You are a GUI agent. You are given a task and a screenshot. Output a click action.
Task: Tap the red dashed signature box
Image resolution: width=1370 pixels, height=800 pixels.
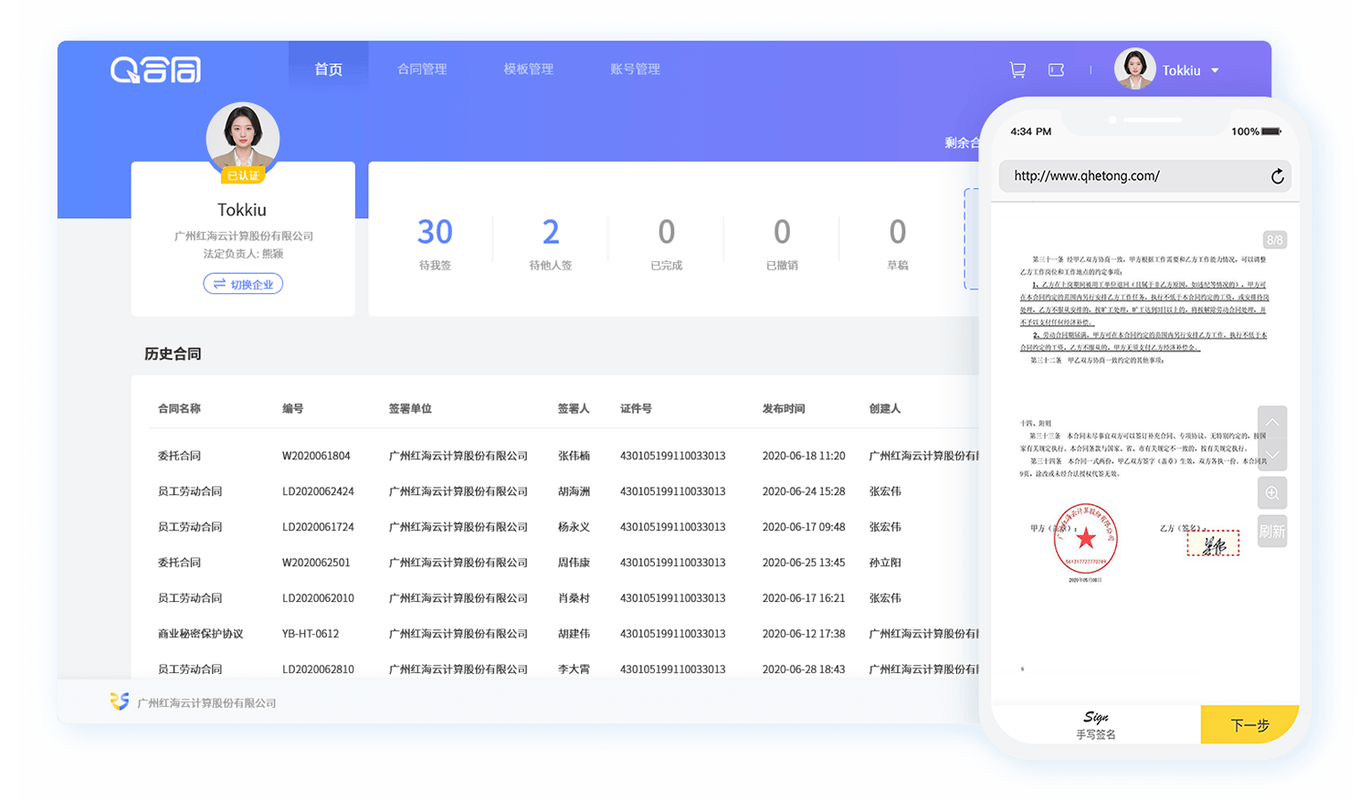[1213, 543]
